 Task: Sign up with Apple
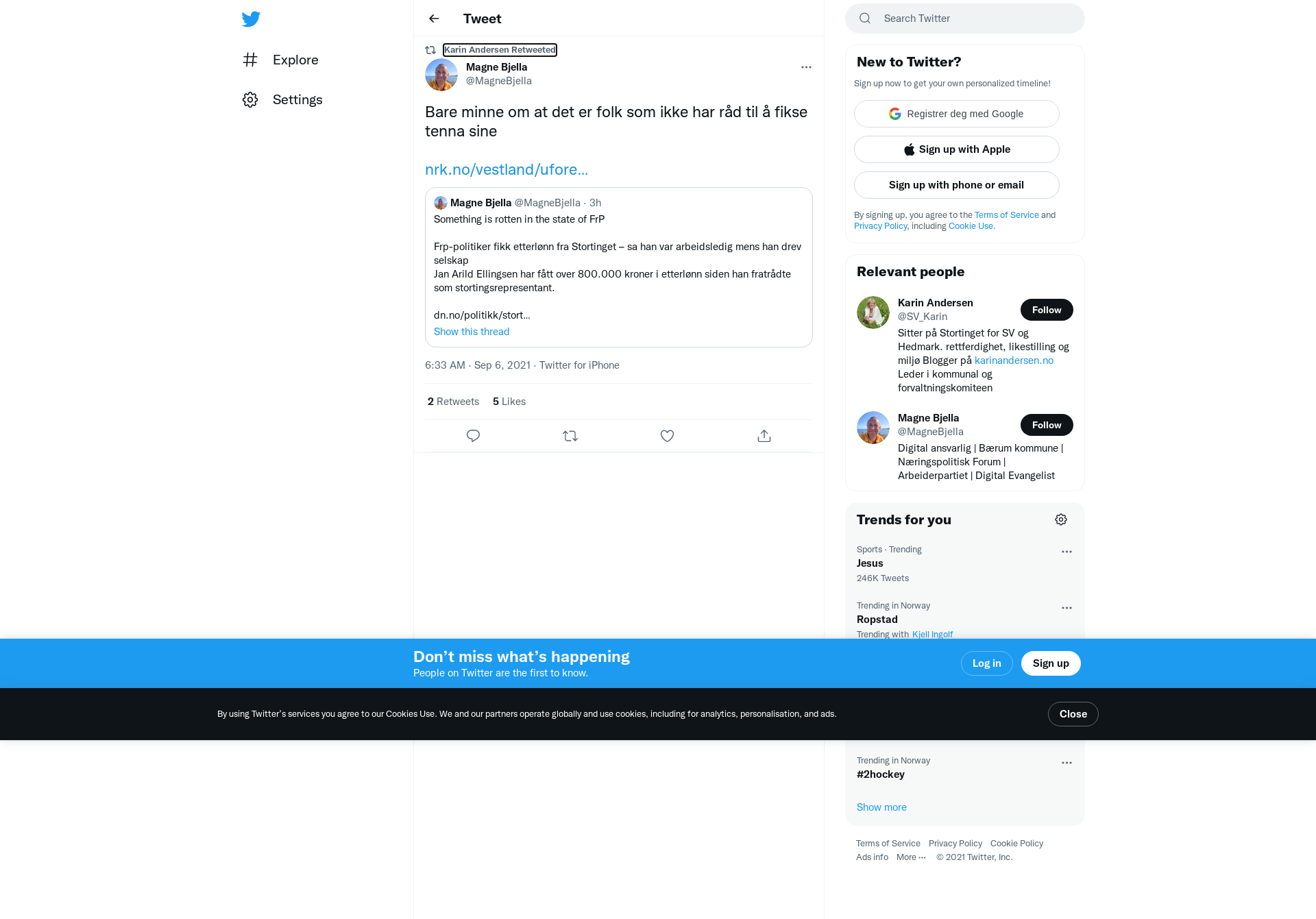point(957,149)
